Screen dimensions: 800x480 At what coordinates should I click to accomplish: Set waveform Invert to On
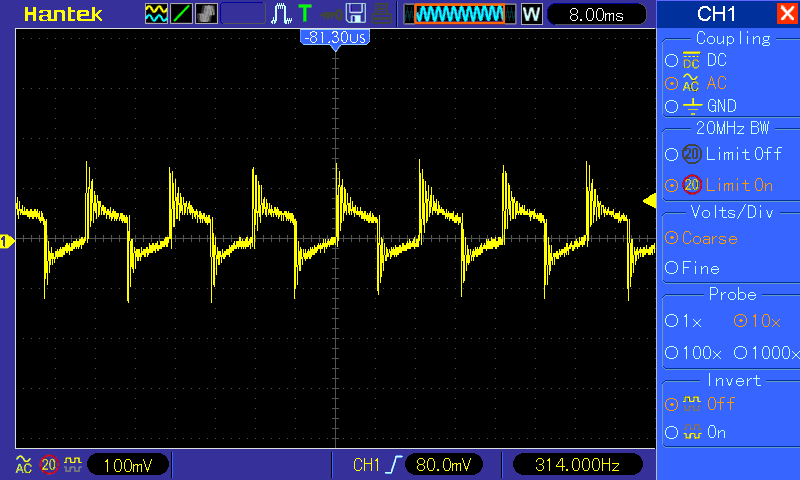[x=695, y=433]
